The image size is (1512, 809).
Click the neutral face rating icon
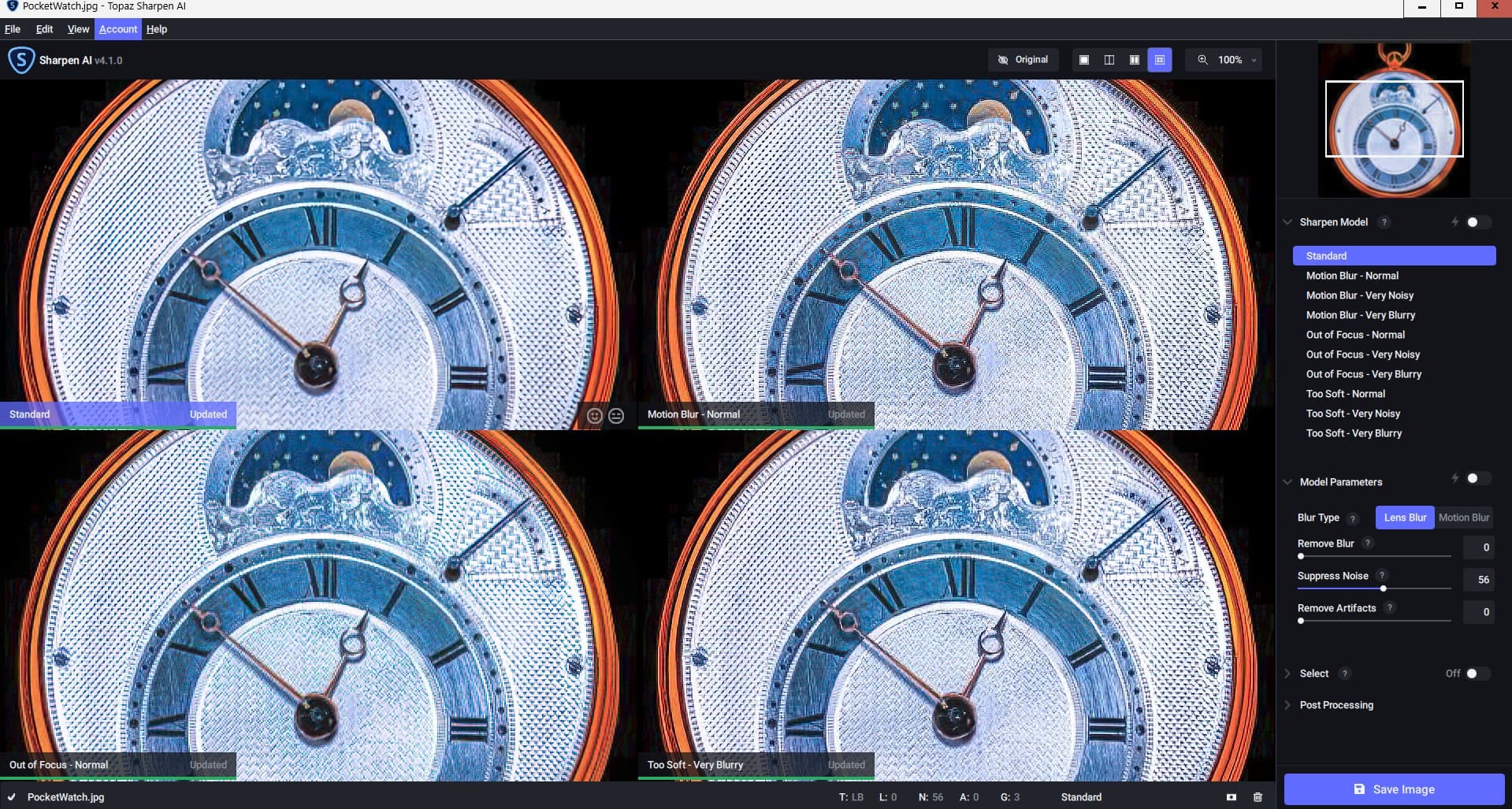[616, 416]
